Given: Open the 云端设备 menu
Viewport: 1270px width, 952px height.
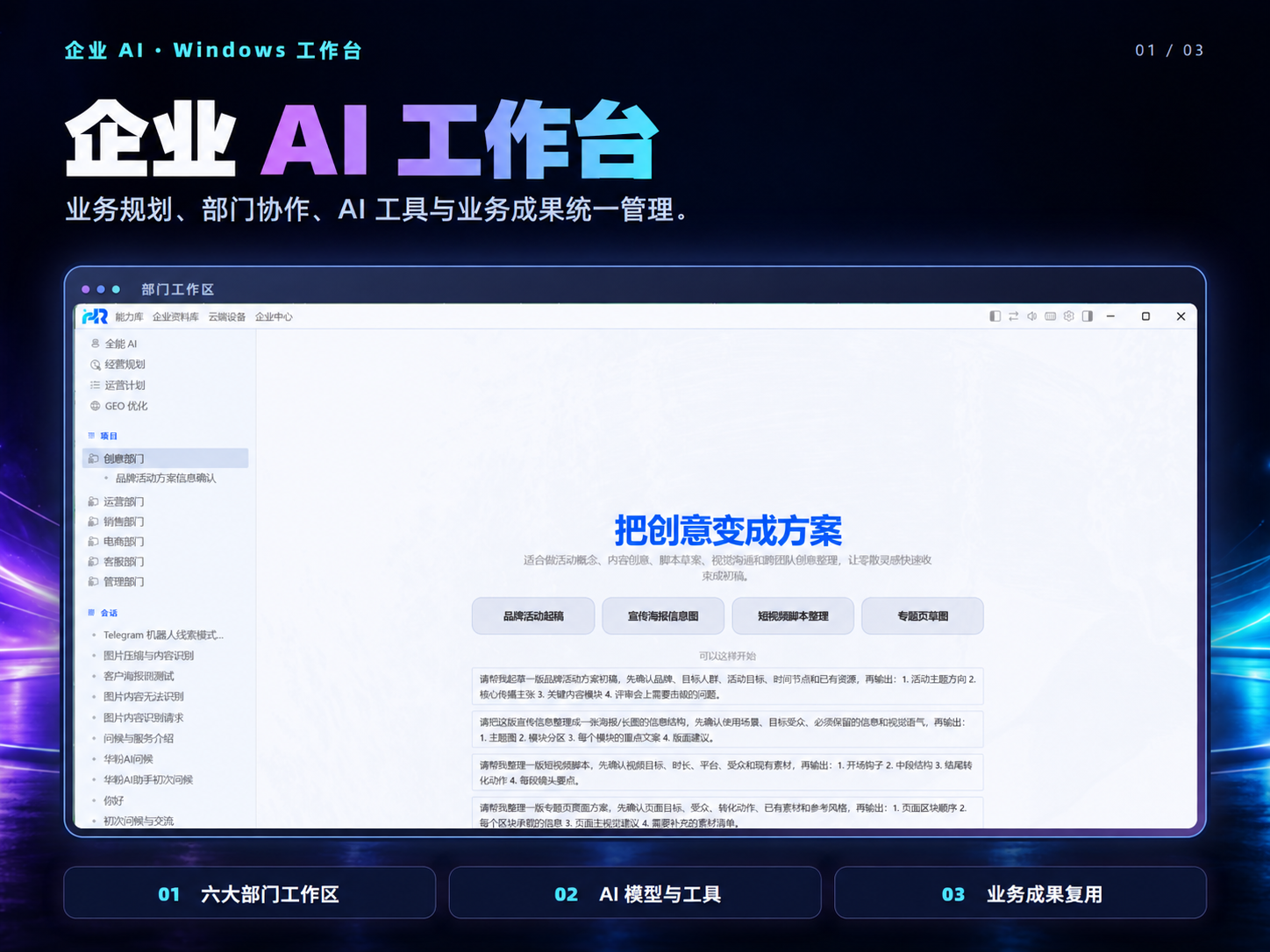Looking at the screenshot, I should coord(227,316).
